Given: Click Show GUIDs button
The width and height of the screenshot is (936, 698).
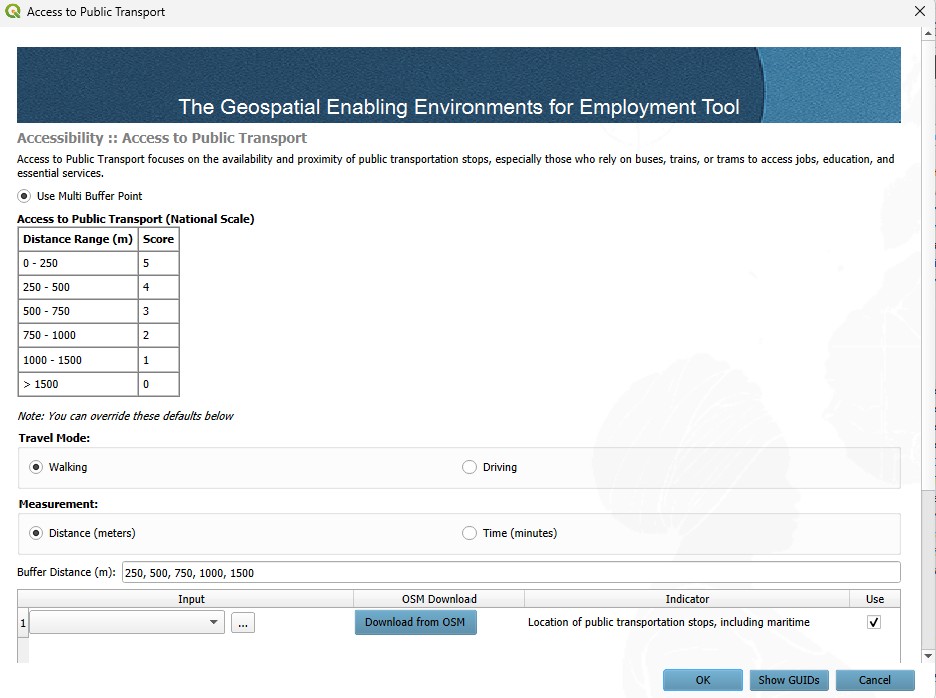Looking at the screenshot, I should (789, 680).
